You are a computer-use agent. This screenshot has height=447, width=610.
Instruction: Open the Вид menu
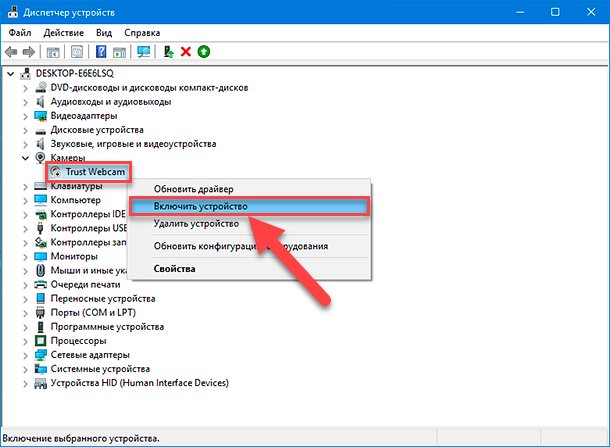(104, 33)
